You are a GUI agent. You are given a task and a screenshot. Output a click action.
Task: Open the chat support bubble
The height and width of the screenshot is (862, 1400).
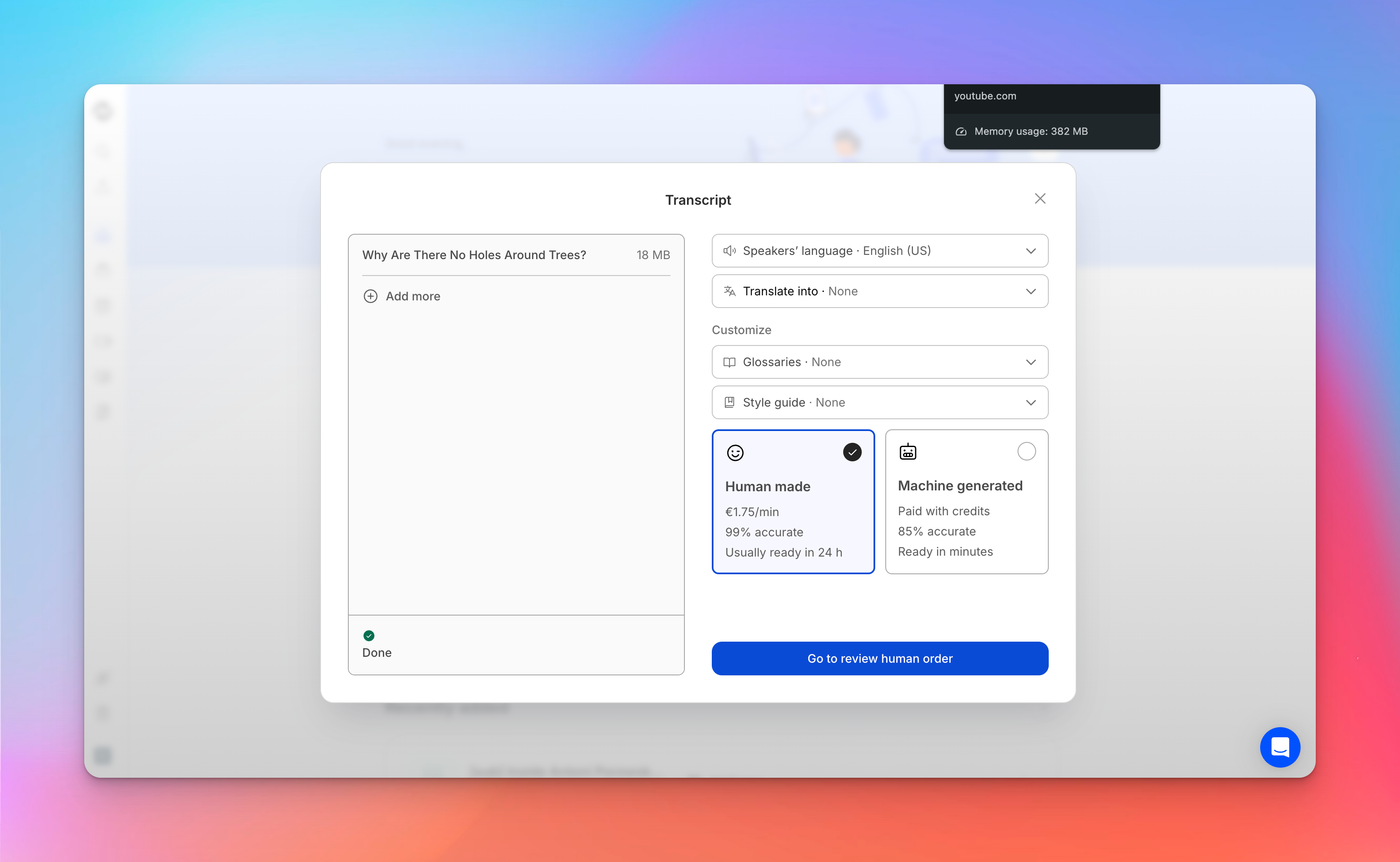click(1280, 747)
